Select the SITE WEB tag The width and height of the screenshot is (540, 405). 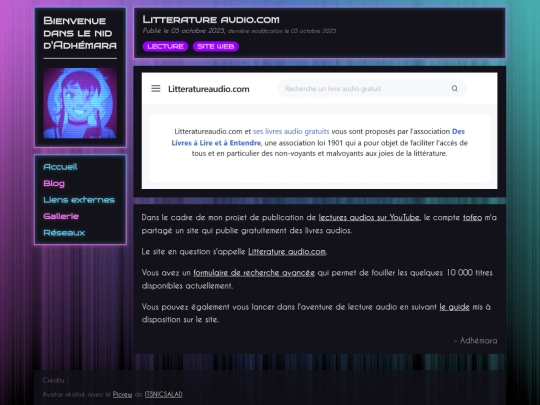216,46
